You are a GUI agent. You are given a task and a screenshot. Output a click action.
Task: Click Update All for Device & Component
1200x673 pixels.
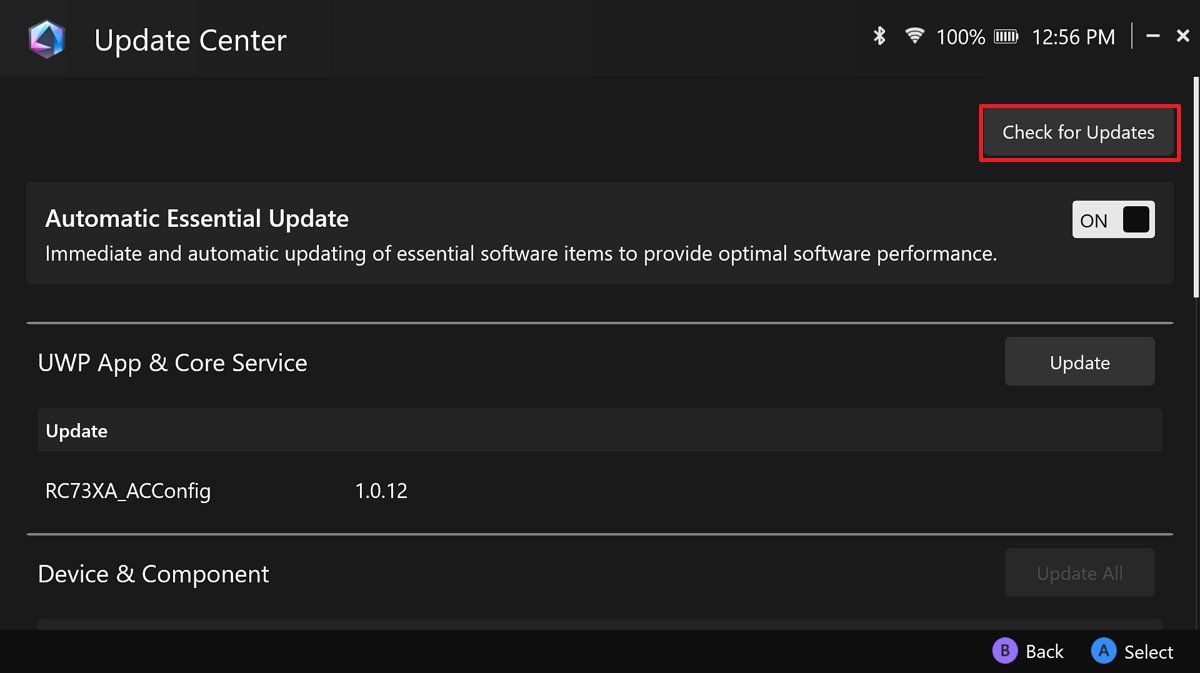tap(1079, 573)
